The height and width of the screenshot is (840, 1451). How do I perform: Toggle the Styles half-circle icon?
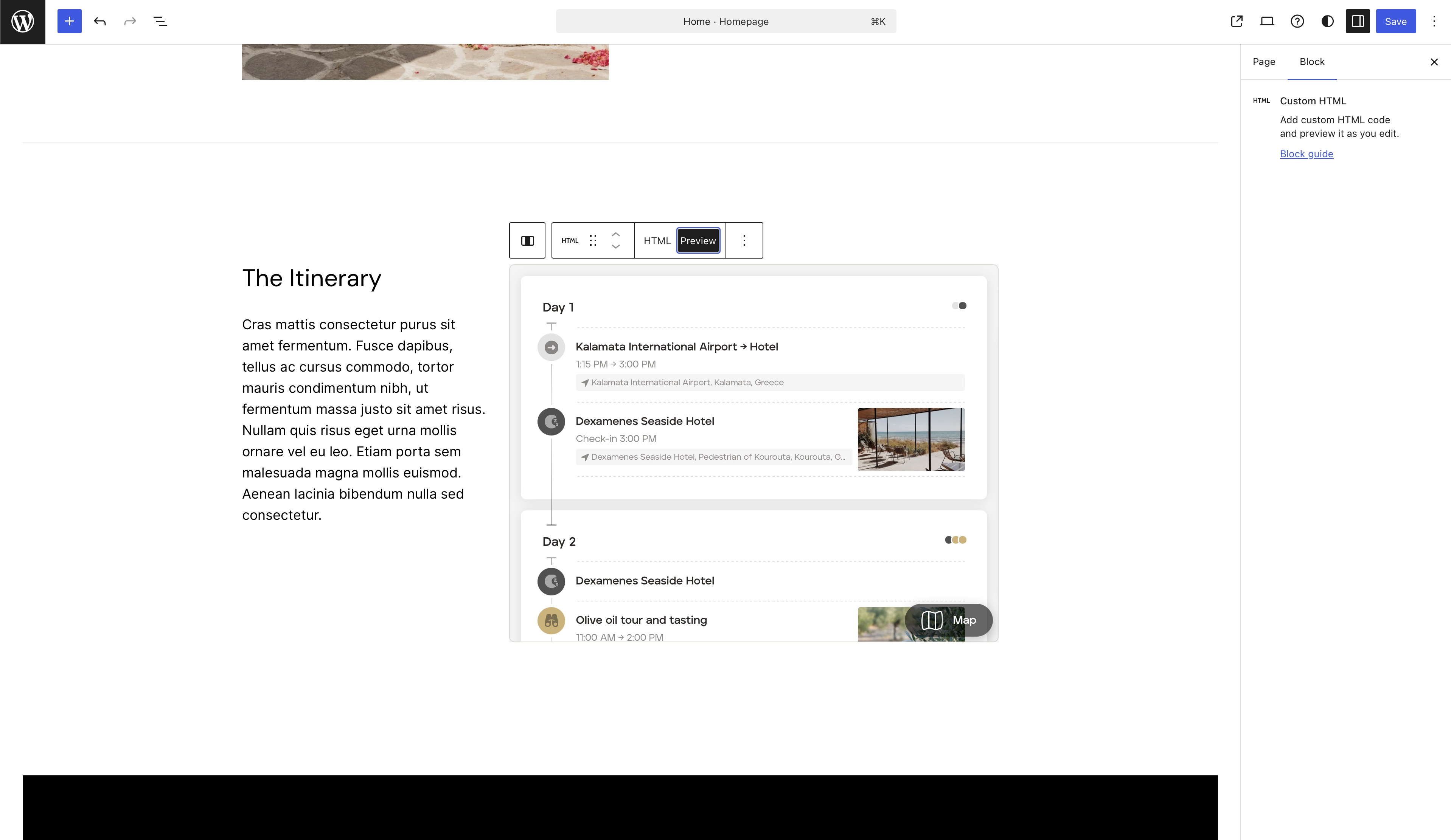pyautogui.click(x=1327, y=21)
